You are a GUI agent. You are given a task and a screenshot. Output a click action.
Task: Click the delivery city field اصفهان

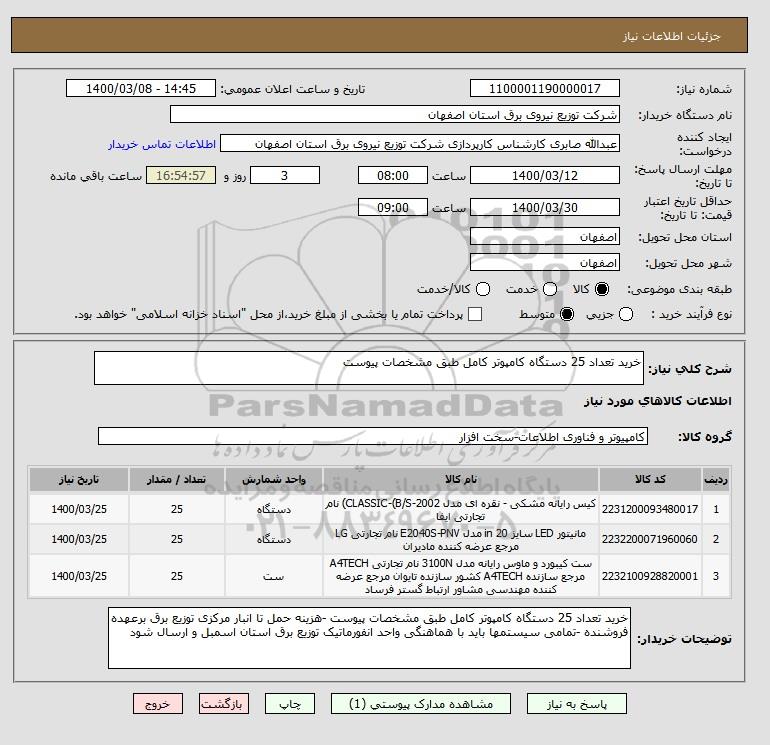545,262
